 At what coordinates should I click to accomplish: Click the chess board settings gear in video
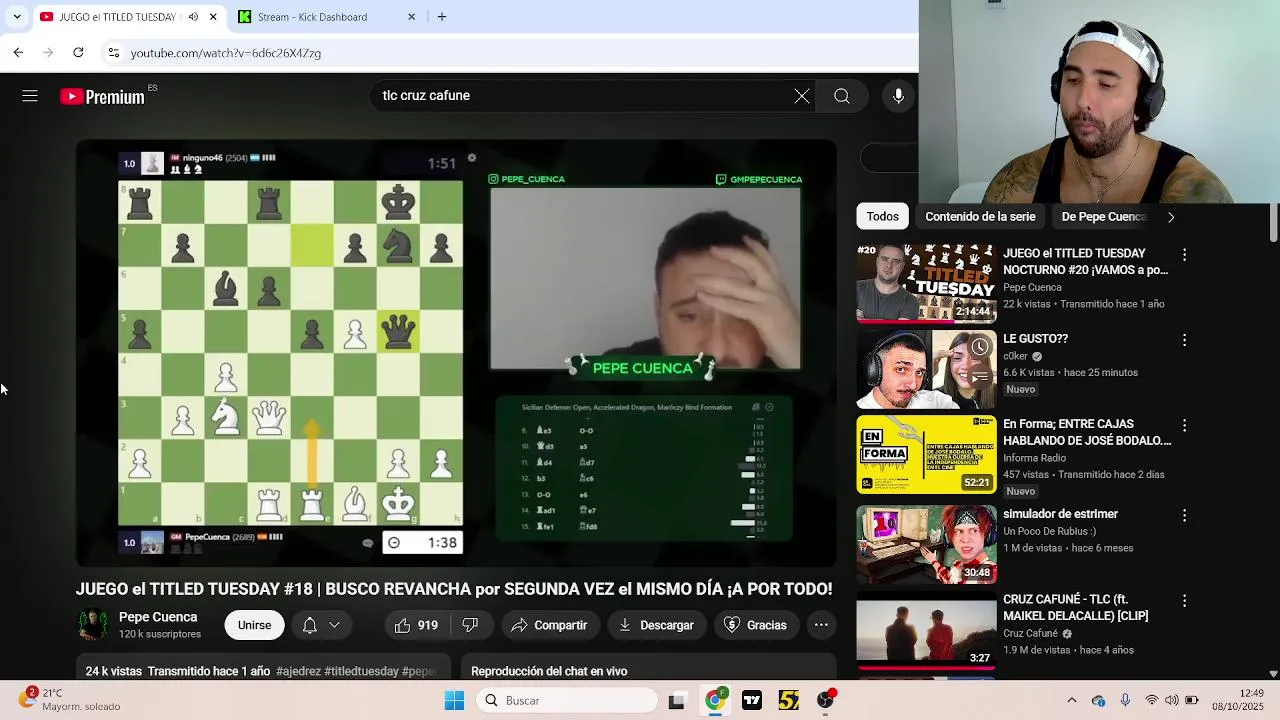tap(472, 158)
